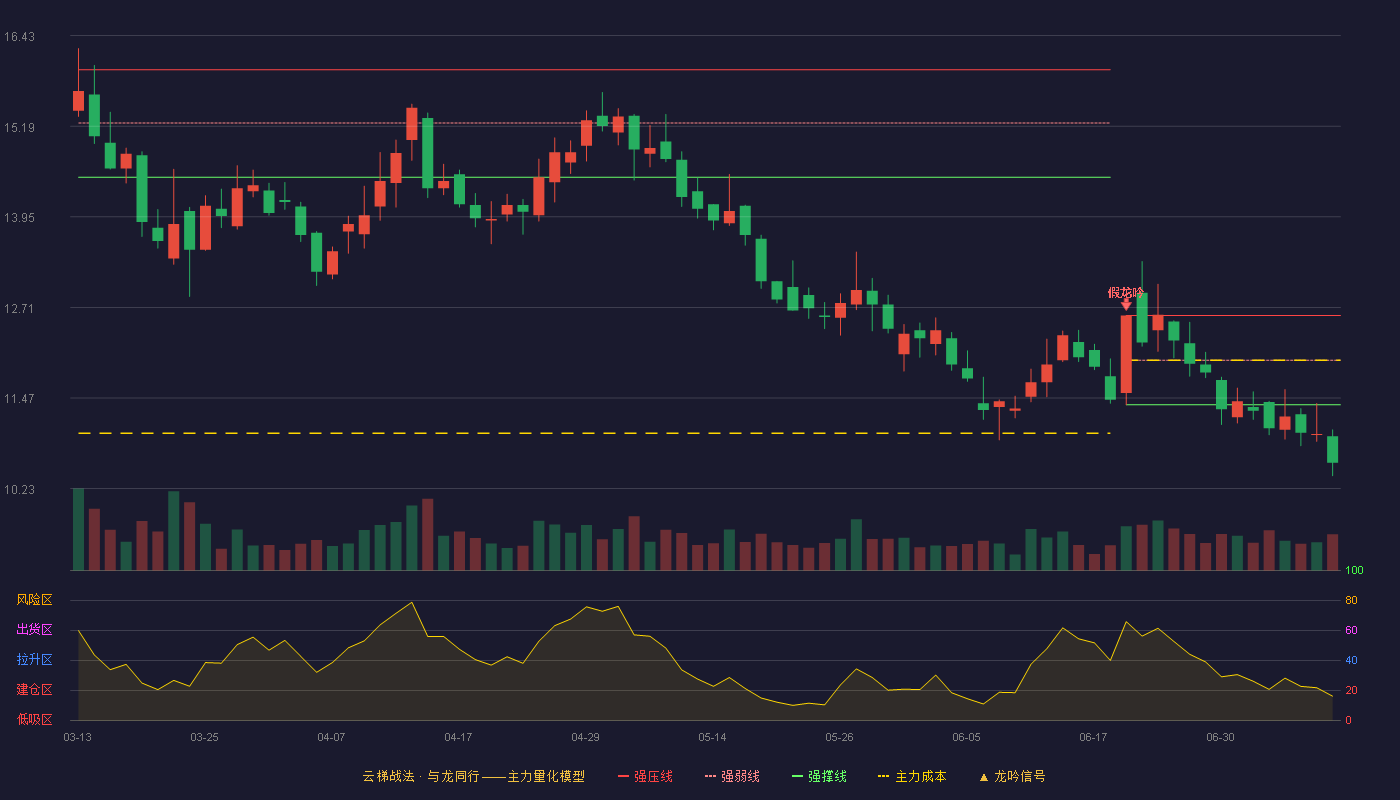Toggle the 龙吟信号 legend entry
Screen dimensions: 1400x800
1011,776
